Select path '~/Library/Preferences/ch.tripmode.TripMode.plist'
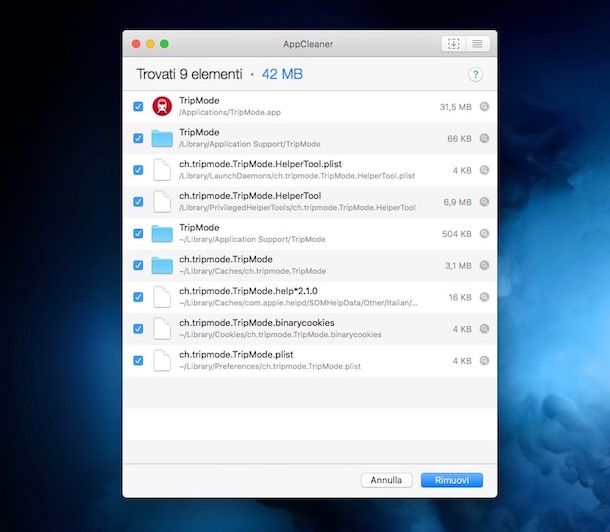This screenshot has width=610, height=532. point(270,366)
